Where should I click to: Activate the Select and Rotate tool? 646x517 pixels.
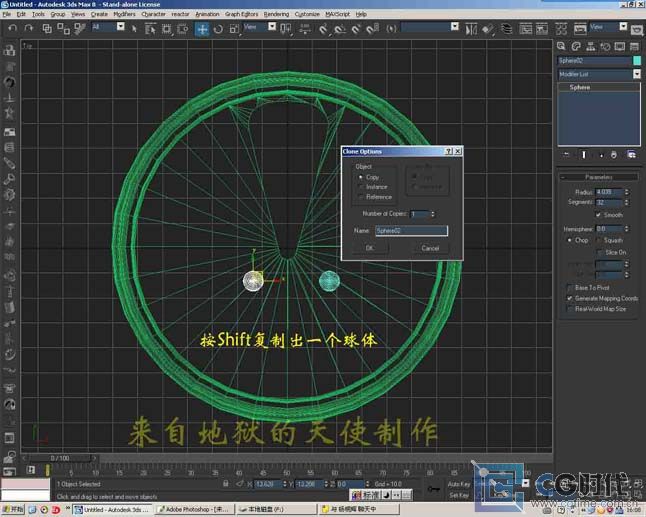218,29
